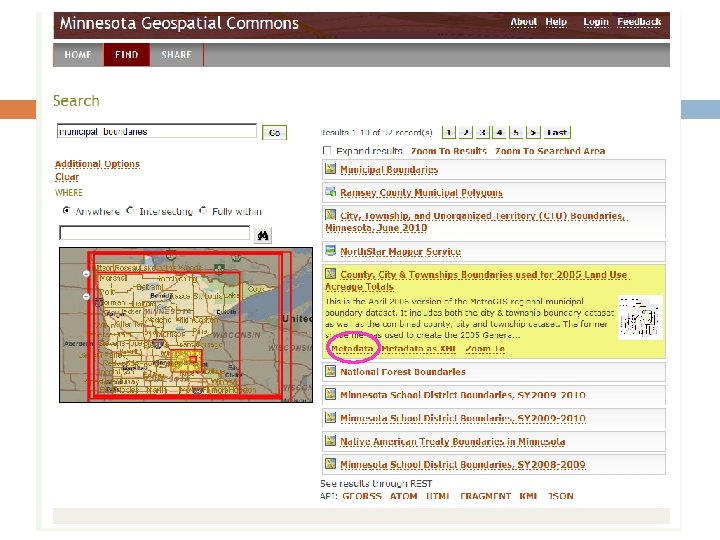
Task: Expand Additional Options
Action: (x=97, y=164)
